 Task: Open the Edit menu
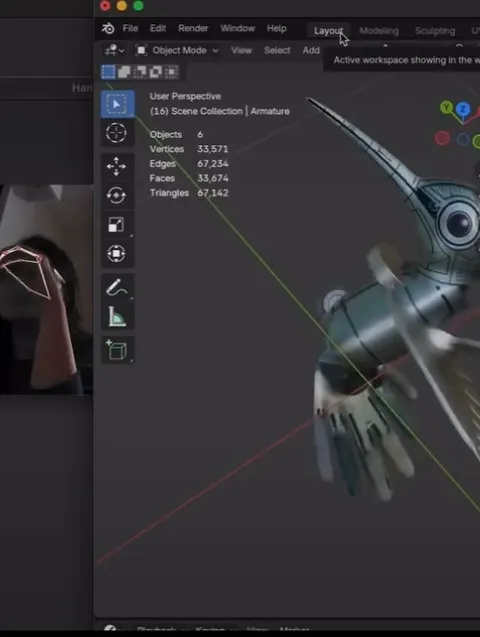(x=158, y=28)
